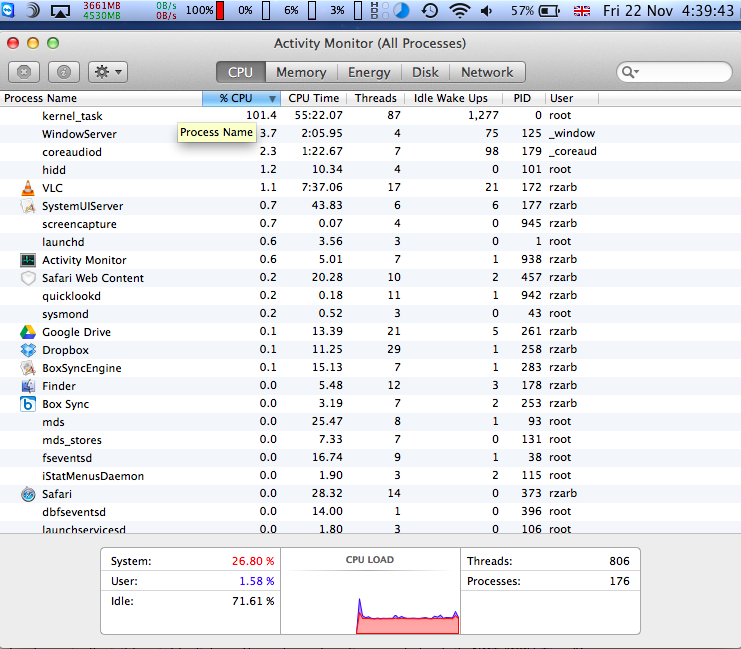The width and height of the screenshot is (741, 649).
Task: Click the iStat network speed readout
Action: [x=166, y=10]
